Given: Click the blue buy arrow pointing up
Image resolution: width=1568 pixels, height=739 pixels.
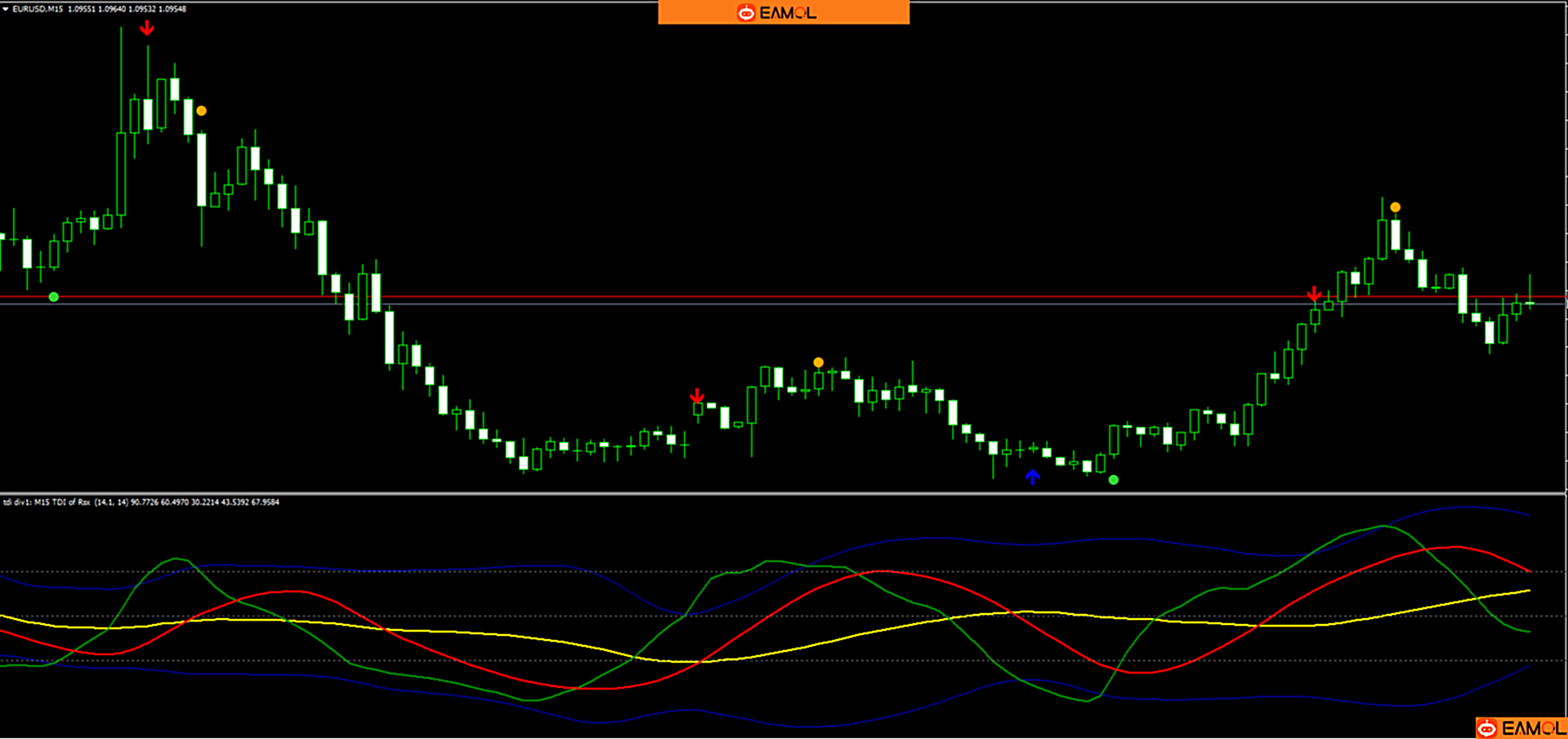Looking at the screenshot, I should click(1032, 477).
